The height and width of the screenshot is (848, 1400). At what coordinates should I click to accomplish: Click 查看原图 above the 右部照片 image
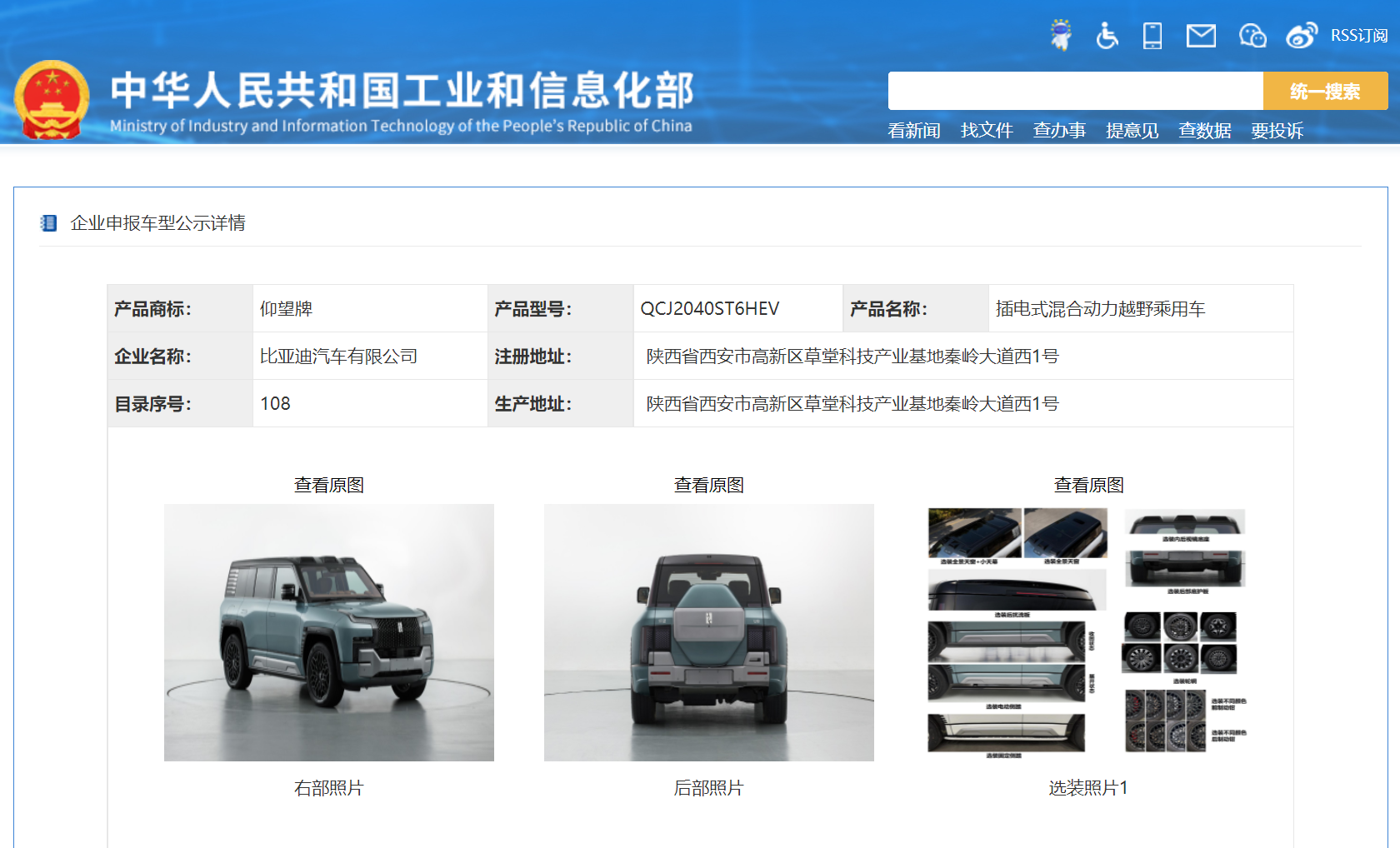[328, 485]
